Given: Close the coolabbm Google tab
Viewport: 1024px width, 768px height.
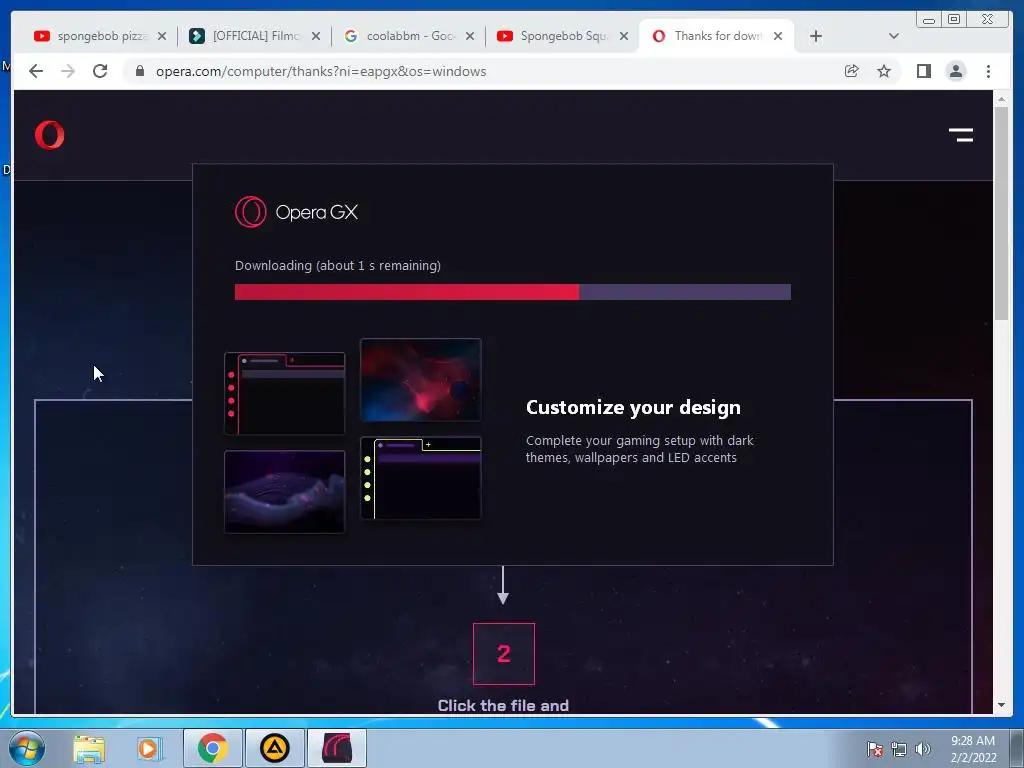Looking at the screenshot, I should click(x=470, y=36).
